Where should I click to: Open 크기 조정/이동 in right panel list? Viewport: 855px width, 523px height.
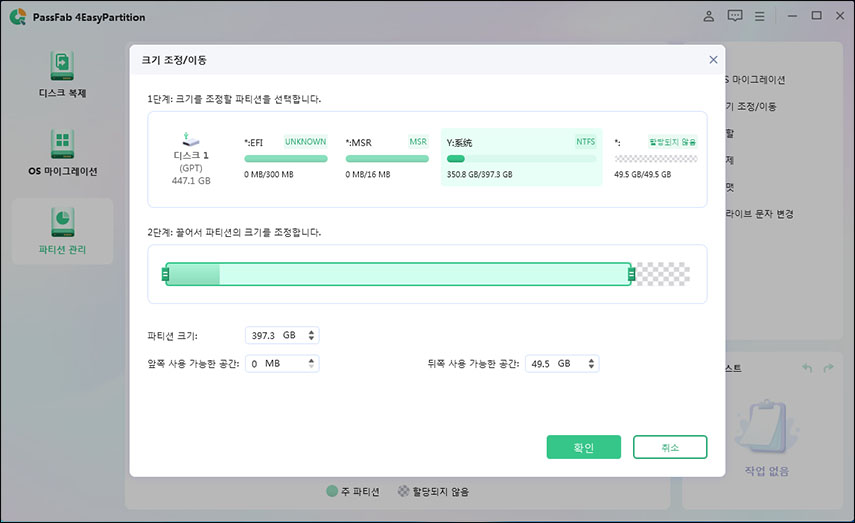(x=751, y=106)
